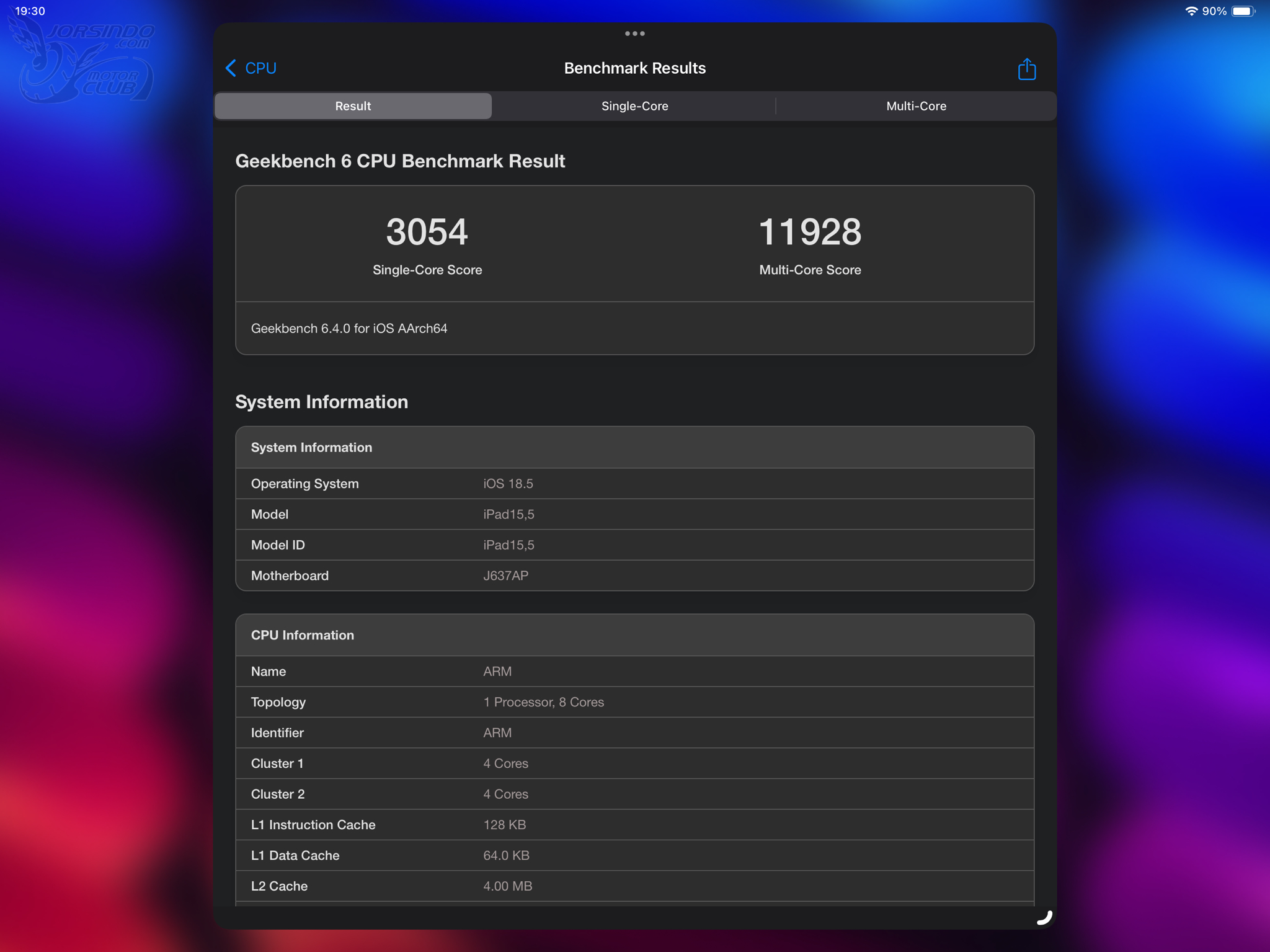This screenshot has width=1270, height=952.
Task: Tap the CPU Information table header
Action: [634, 635]
